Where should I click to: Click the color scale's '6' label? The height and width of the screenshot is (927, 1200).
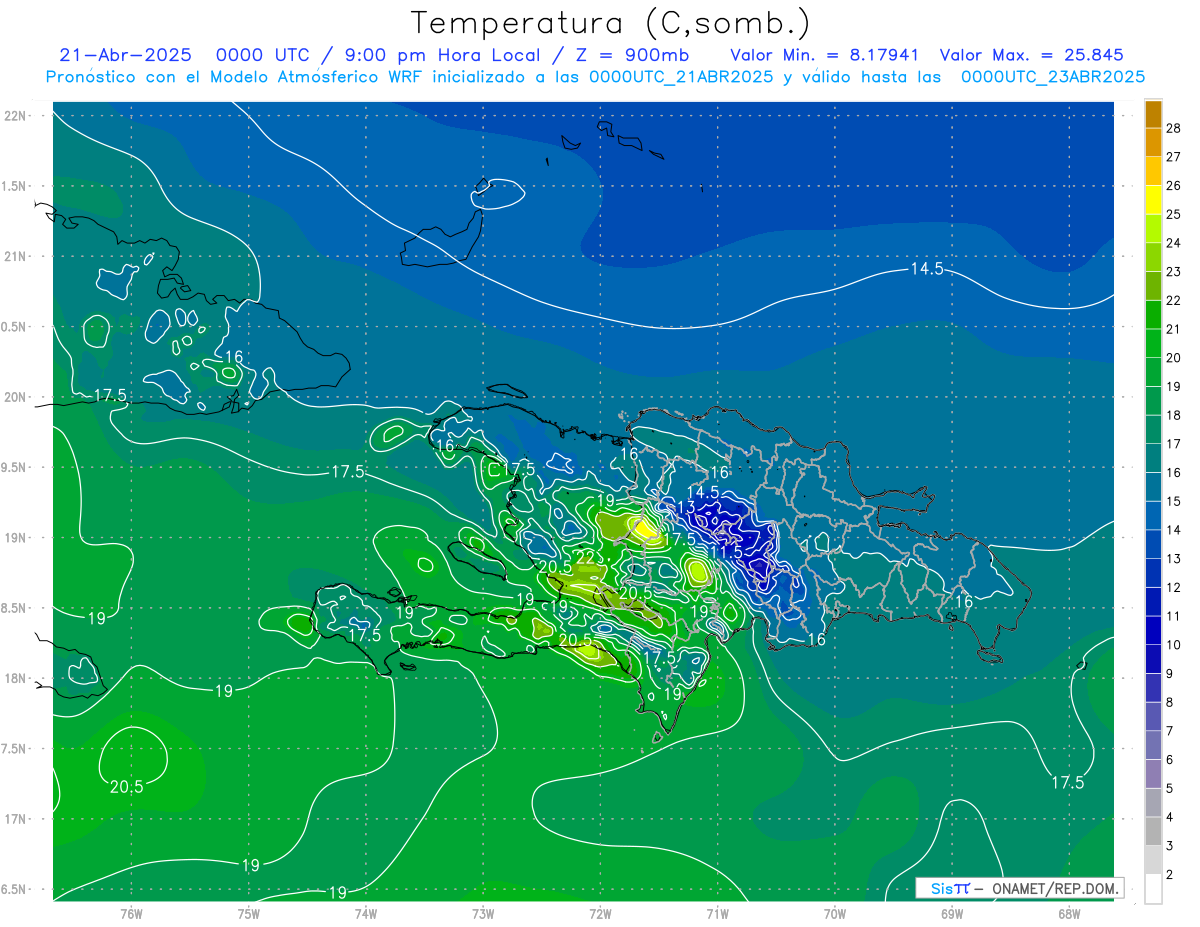click(x=1169, y=760)
